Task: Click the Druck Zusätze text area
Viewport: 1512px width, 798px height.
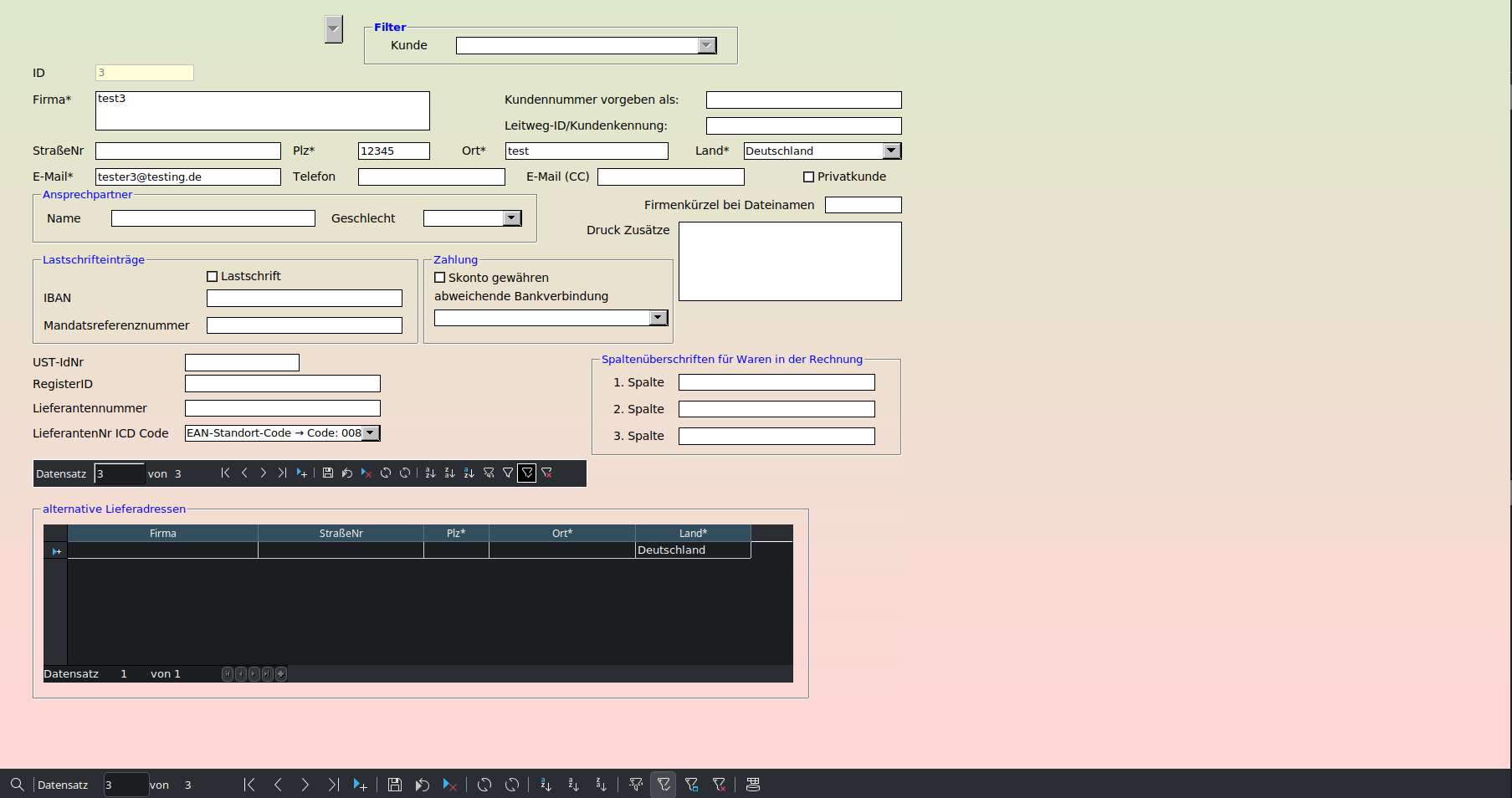Action: coord(790,262)
